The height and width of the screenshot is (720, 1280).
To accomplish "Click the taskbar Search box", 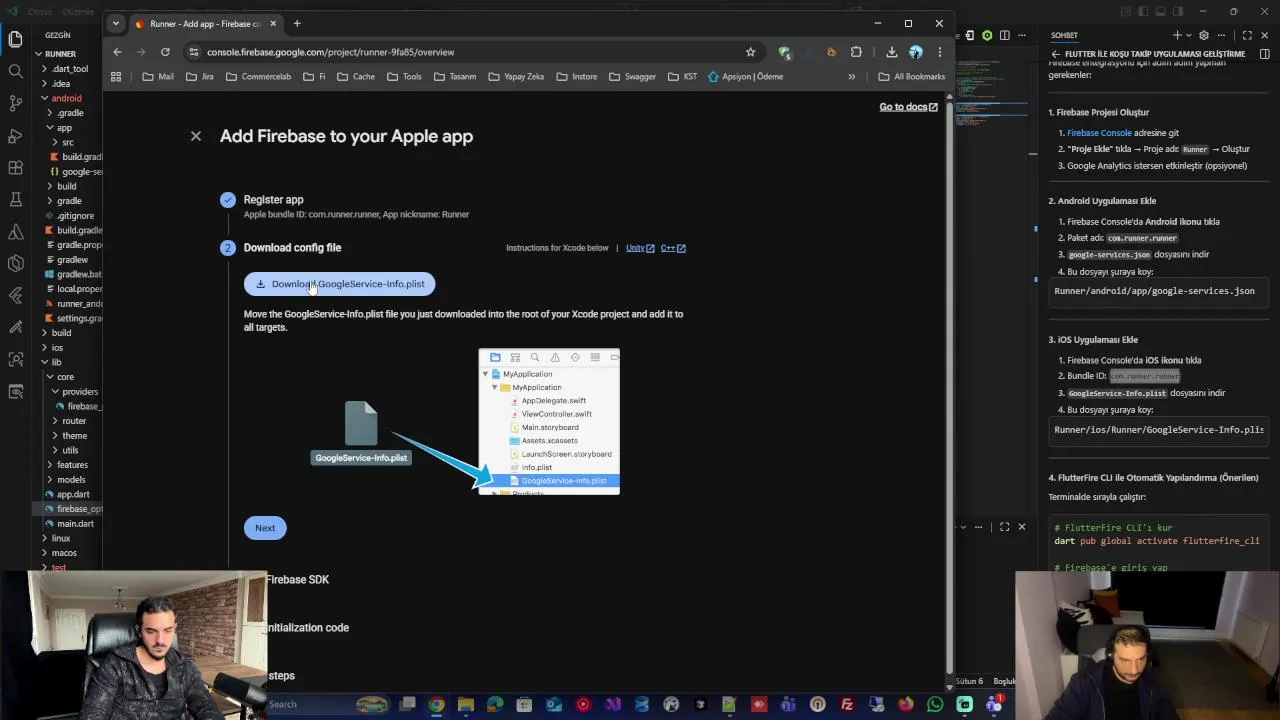I will pos(325,705).
